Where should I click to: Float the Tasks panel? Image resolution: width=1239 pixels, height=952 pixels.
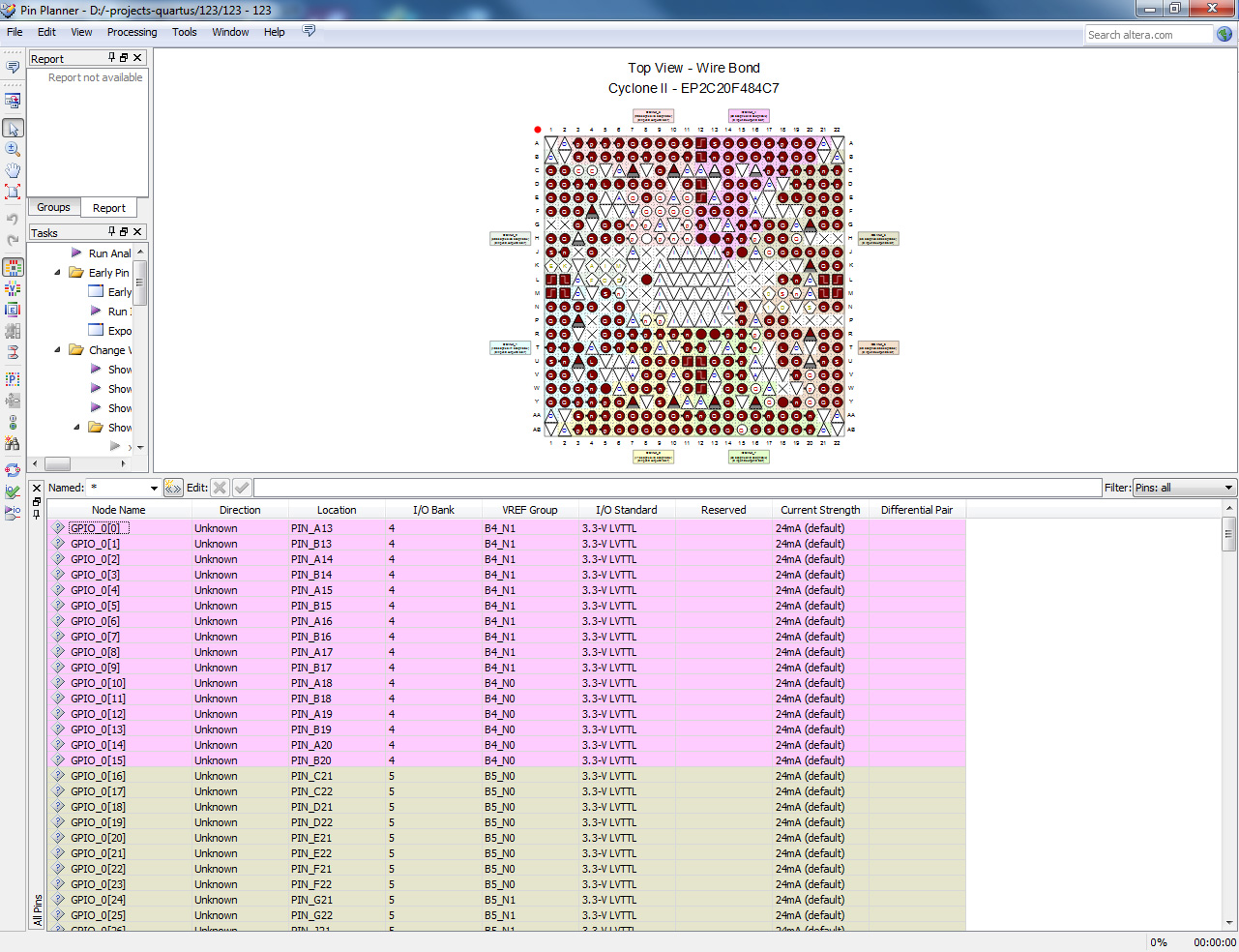[124, 232]
